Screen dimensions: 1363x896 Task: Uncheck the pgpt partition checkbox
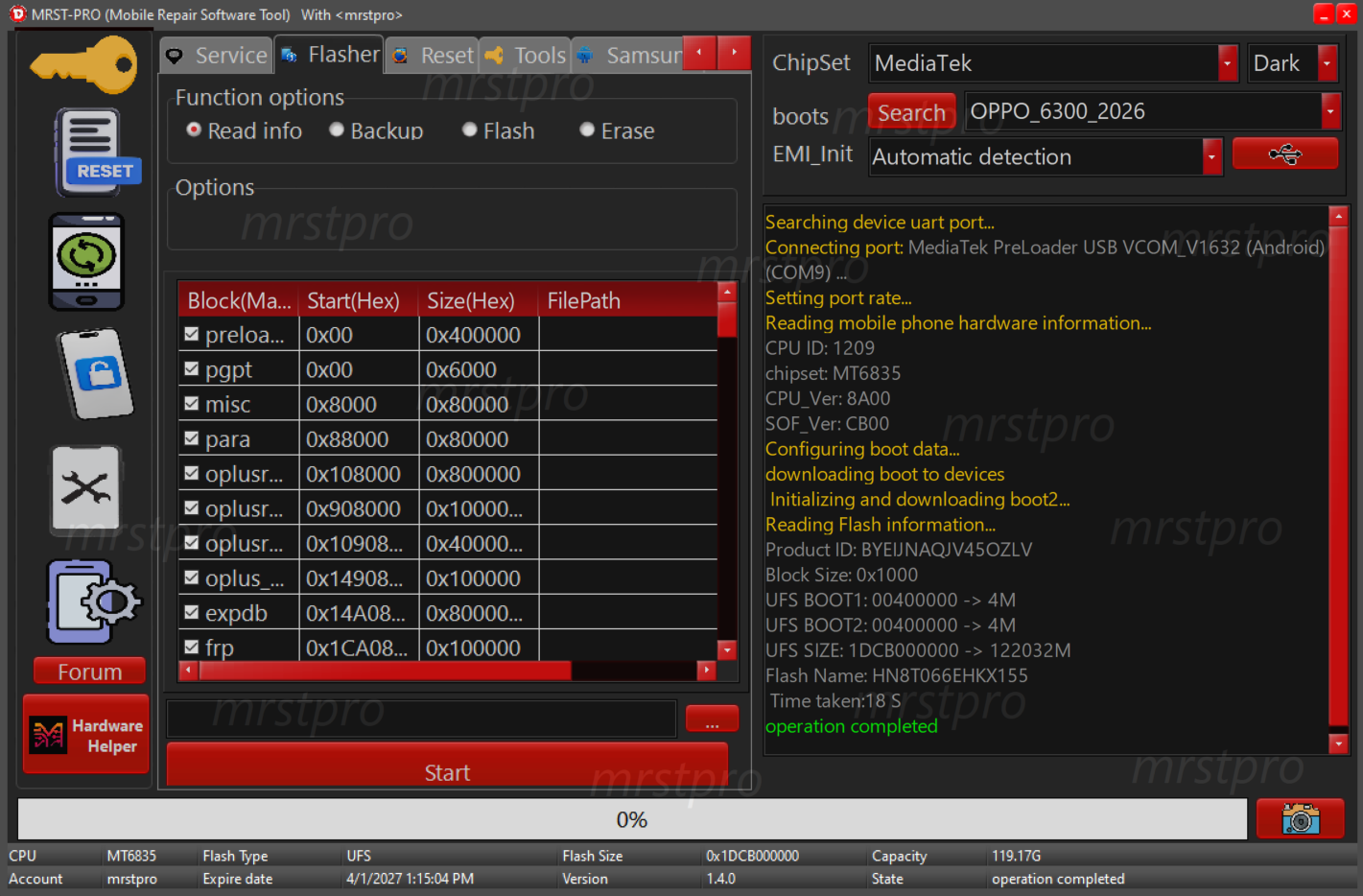tap(192, 368)
